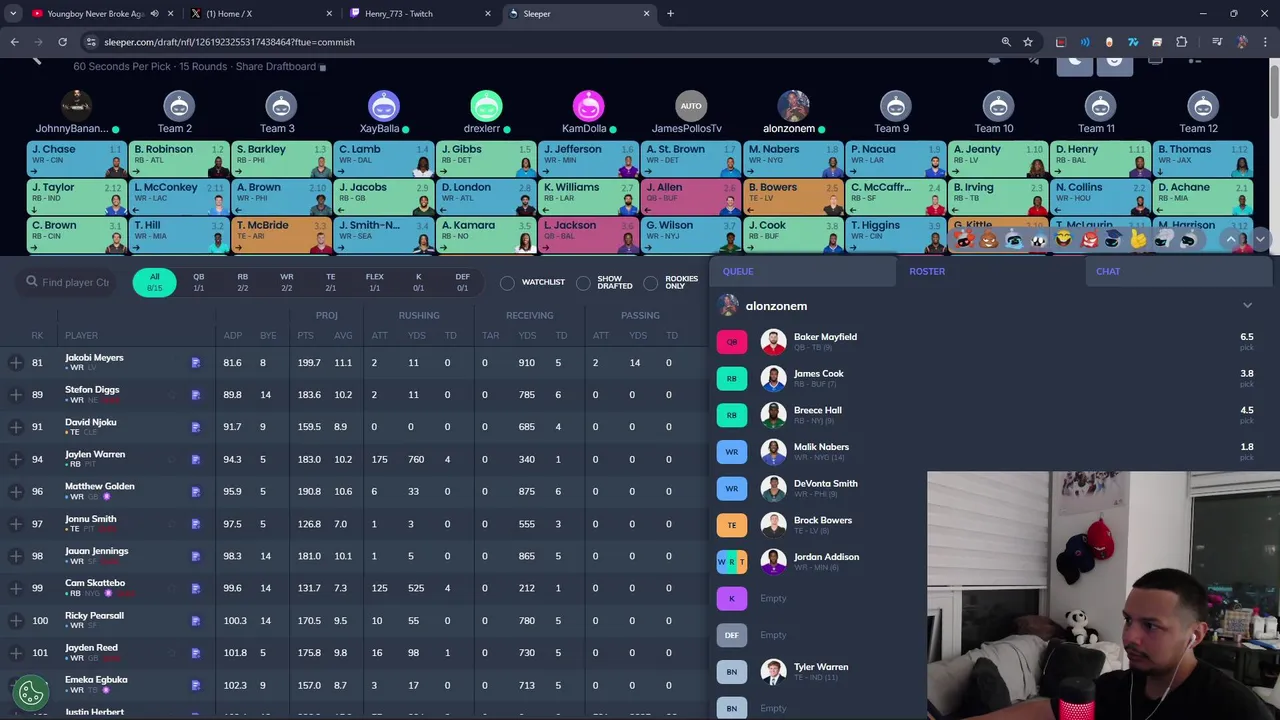Screen dimensions: 1280x720
Task: Toggle the Rookies Only filter
Action: [x=651, y=283]
